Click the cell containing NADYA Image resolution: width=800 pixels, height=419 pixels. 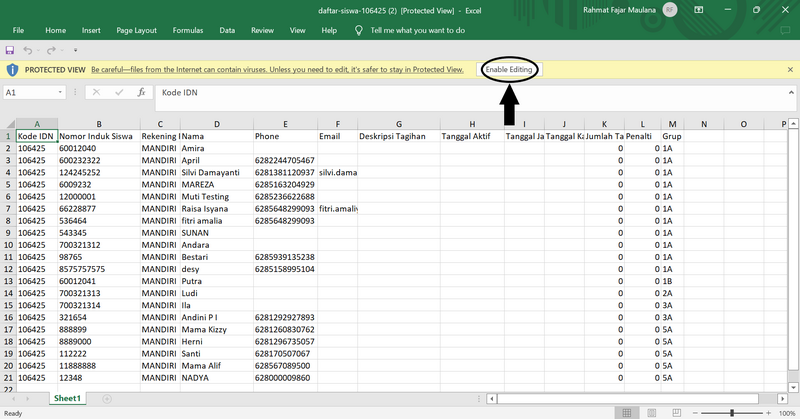coord(217,378)
